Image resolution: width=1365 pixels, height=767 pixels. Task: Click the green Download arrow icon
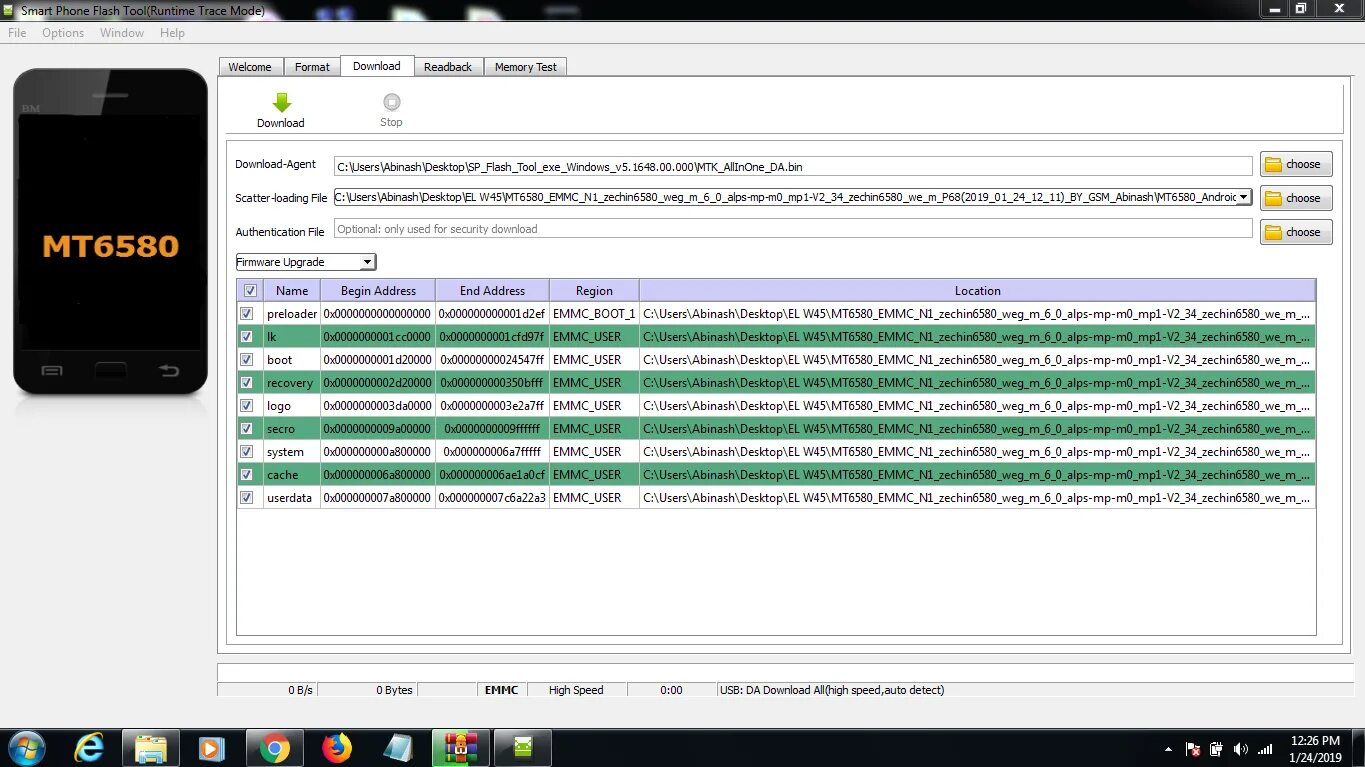point(282,103)
